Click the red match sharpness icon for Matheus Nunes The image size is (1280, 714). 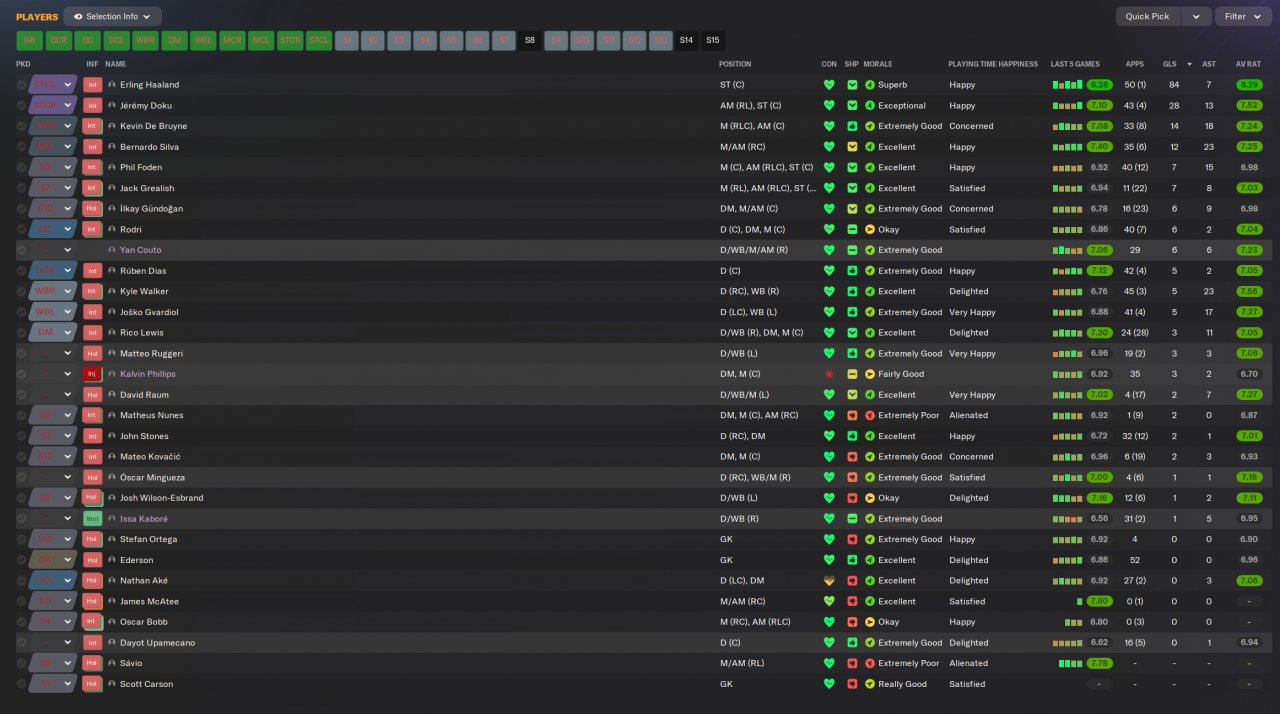(852, 416)
